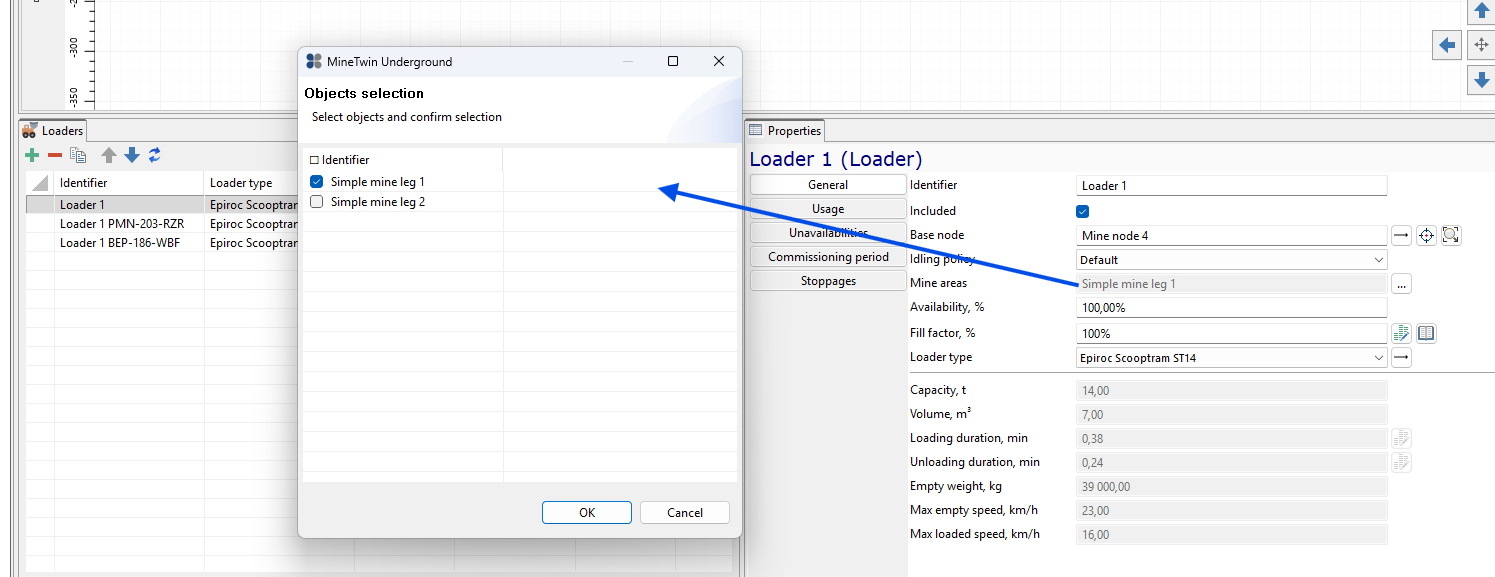This screenshot has height=577, width=1495.
Task: Click Loading duration value 0,38
Action: [1232, 438]
